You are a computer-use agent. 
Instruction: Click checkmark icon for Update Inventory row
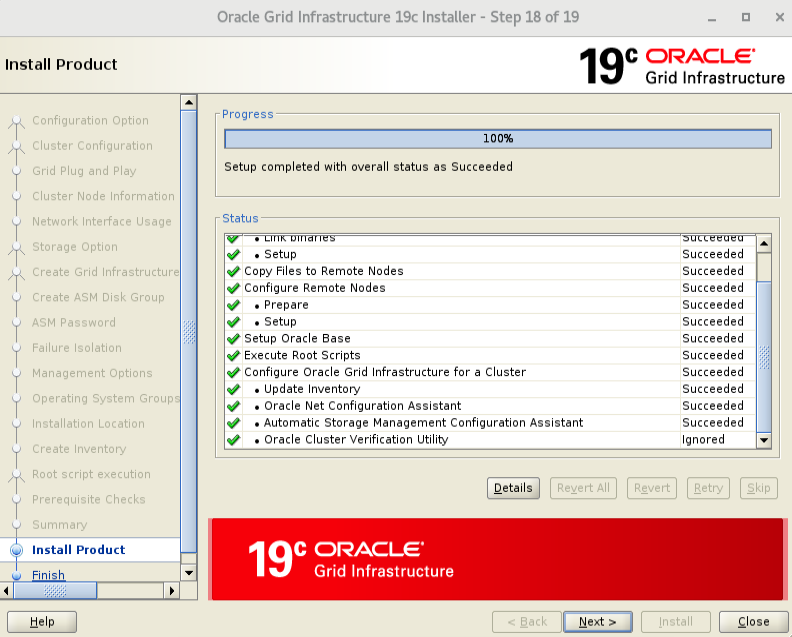pyautogui.click(x=233, y=389)
